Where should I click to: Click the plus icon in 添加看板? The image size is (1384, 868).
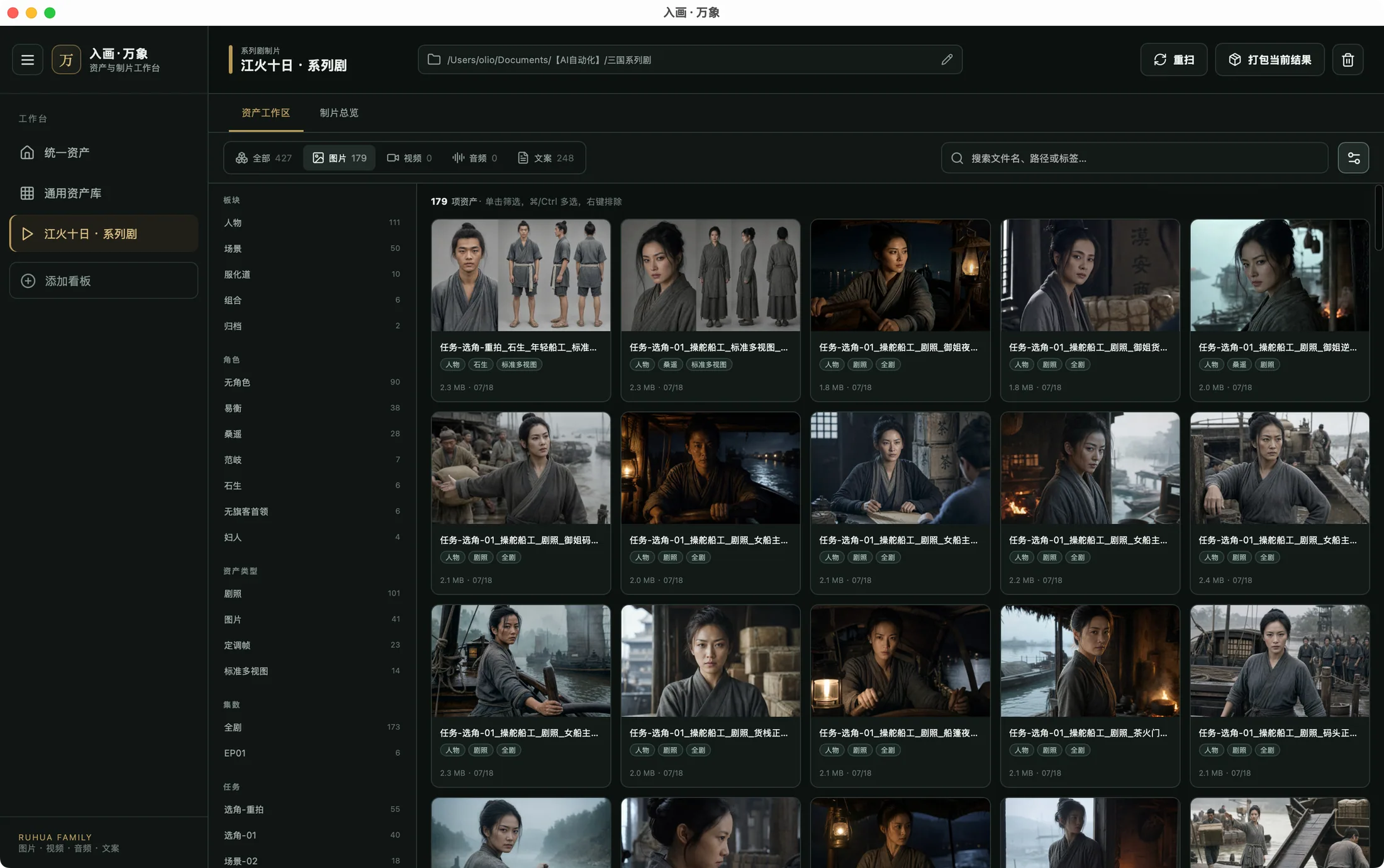point(28,281)
